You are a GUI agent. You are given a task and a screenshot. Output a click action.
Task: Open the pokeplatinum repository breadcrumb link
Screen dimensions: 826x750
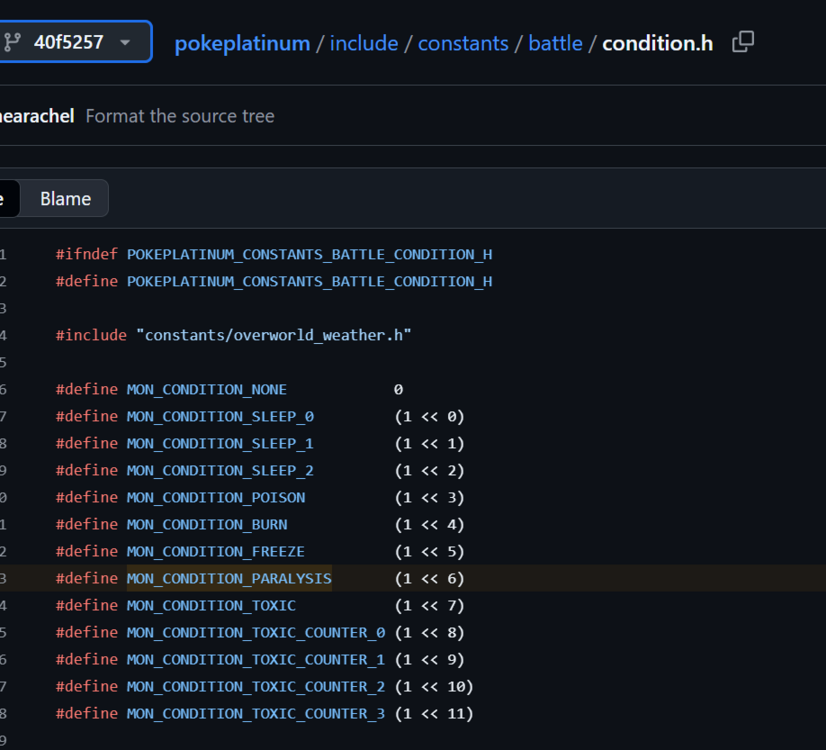[242, 43]
